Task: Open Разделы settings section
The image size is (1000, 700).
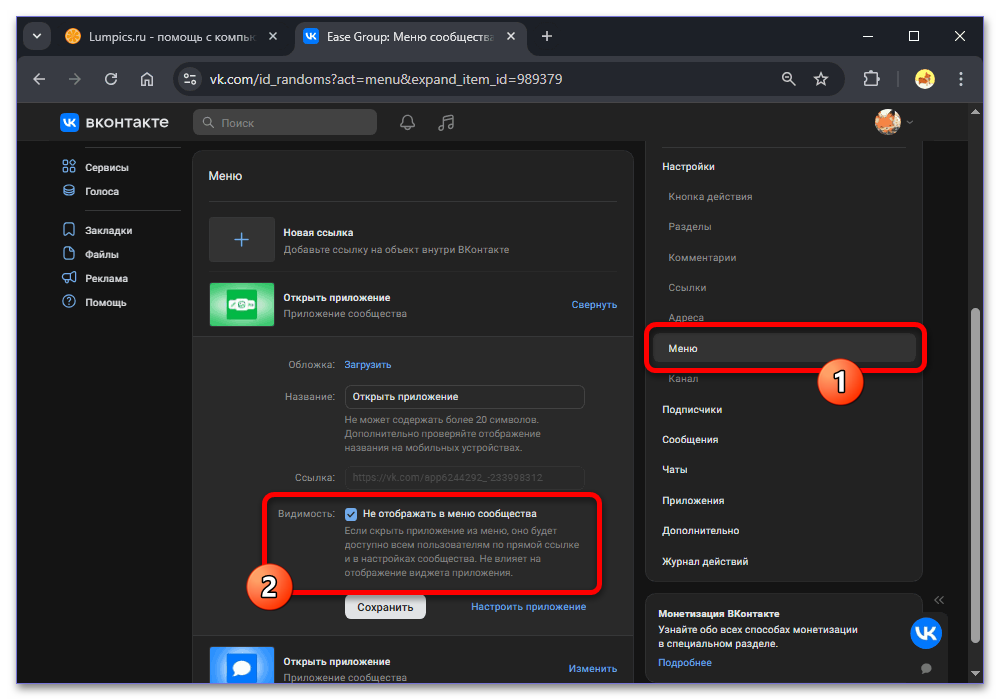Action: (x=689, y=226)
